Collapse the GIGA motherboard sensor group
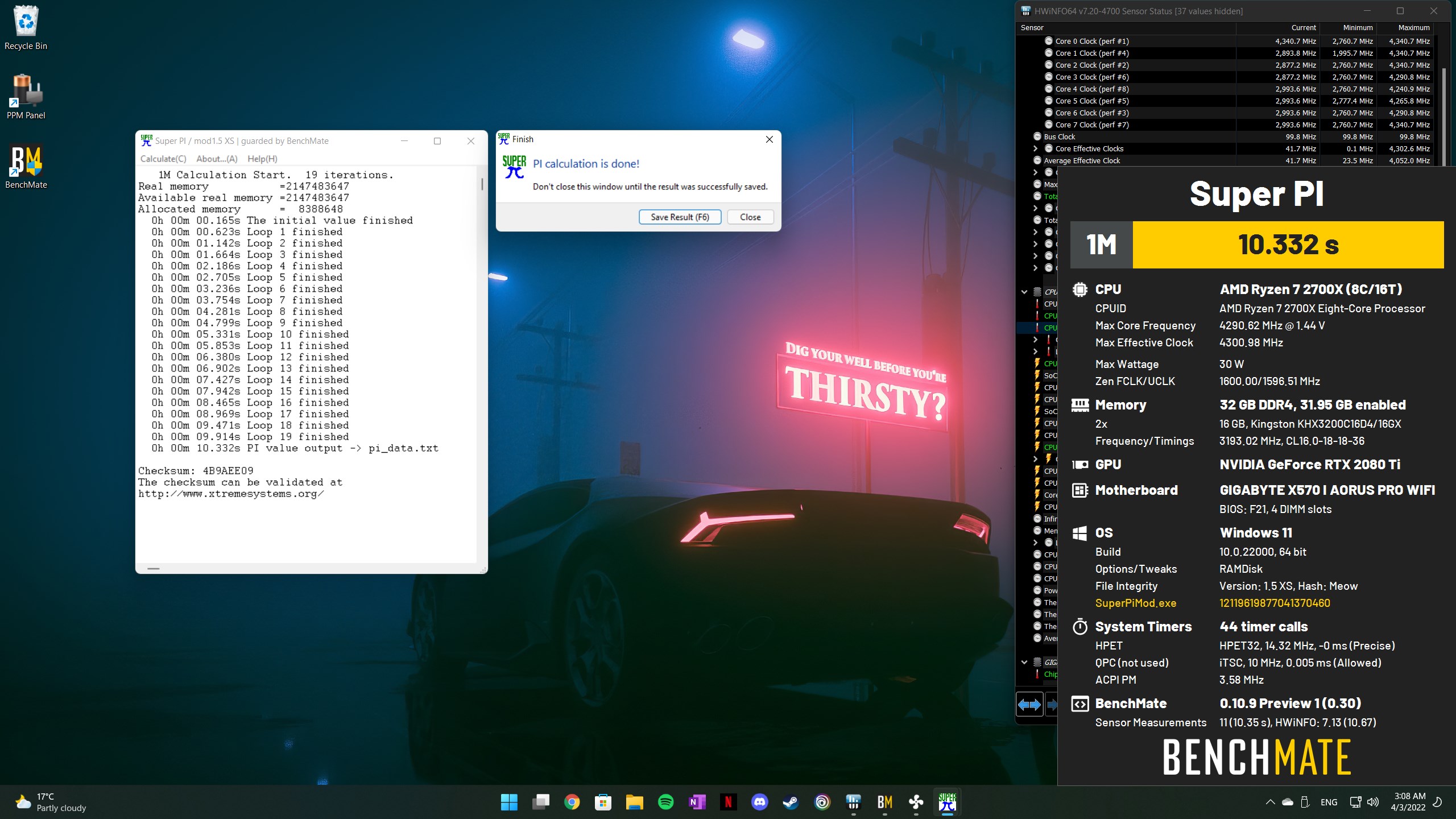The width and height of the screenshot is (1456, 819). 1024,662
